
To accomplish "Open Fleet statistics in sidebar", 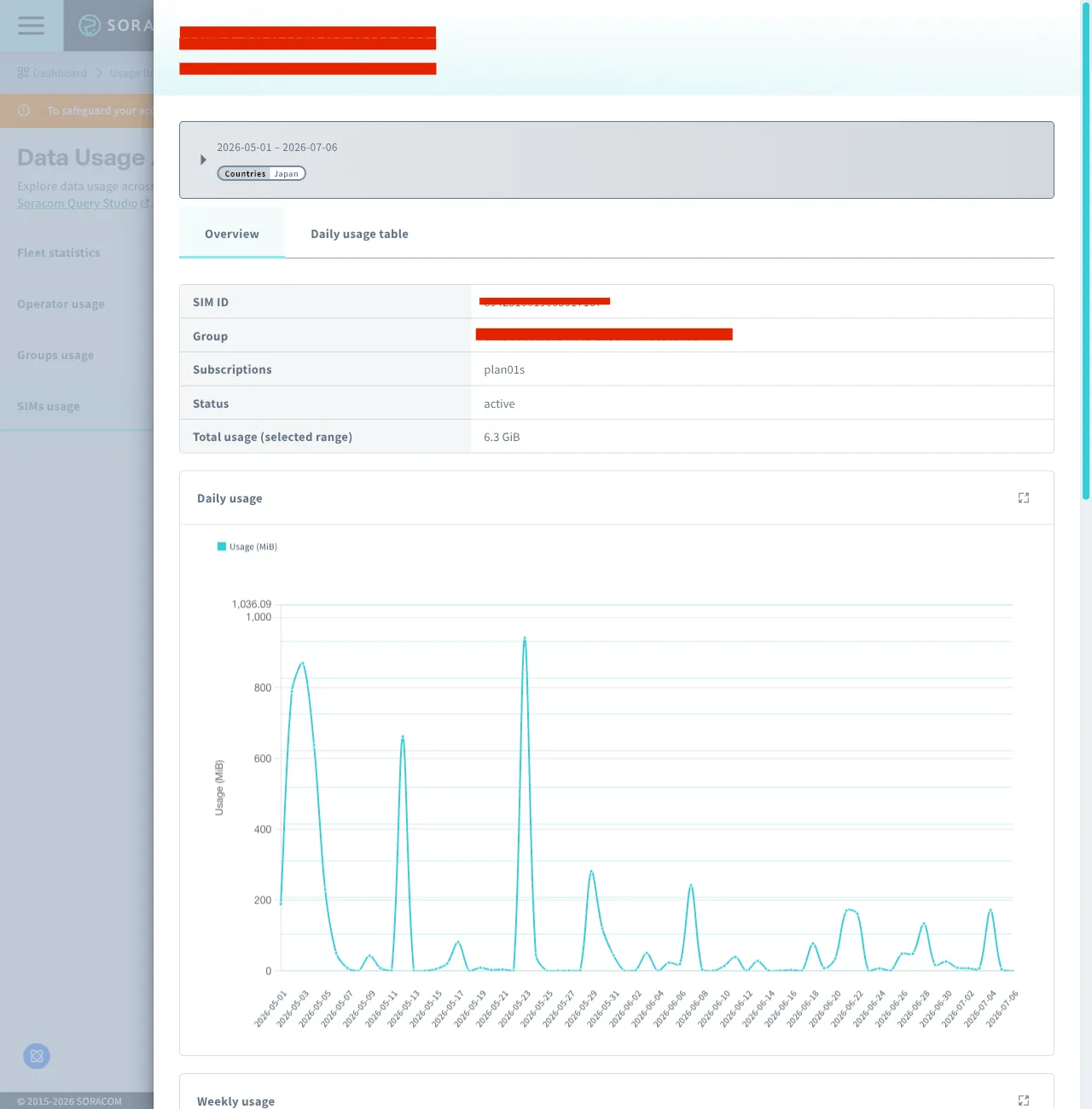I will [x=59, y=253].
